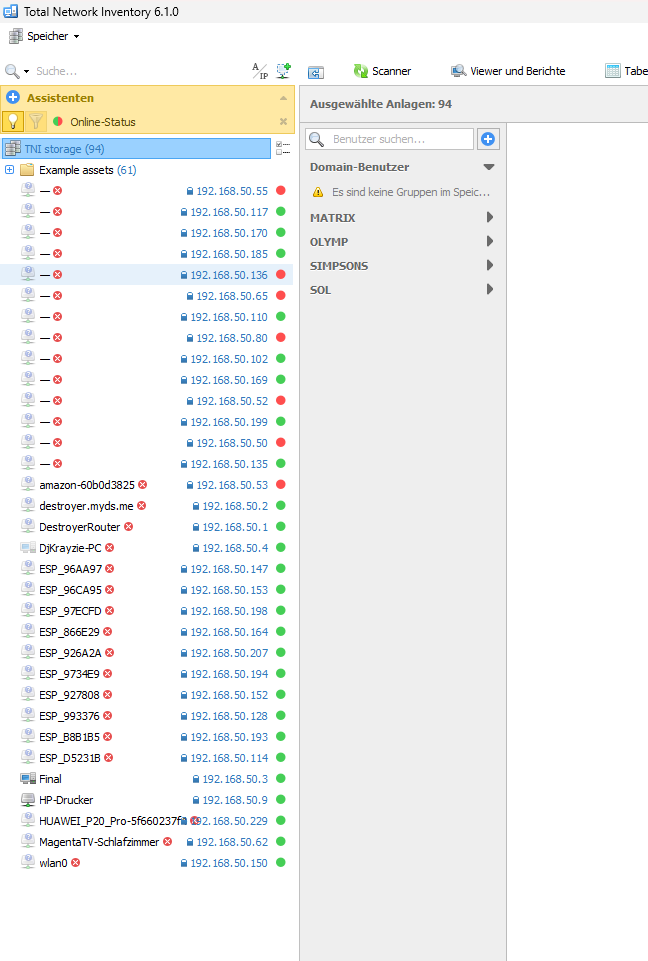The image size is (648, 961).
Task: Select the Example assets folder
Action: [x=87, y=170]
